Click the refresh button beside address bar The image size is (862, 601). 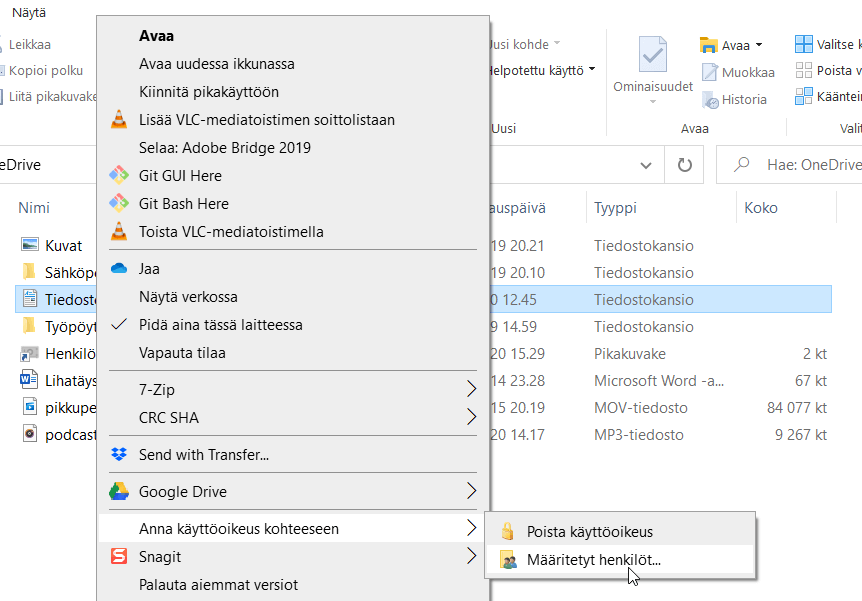coord(685,165)
